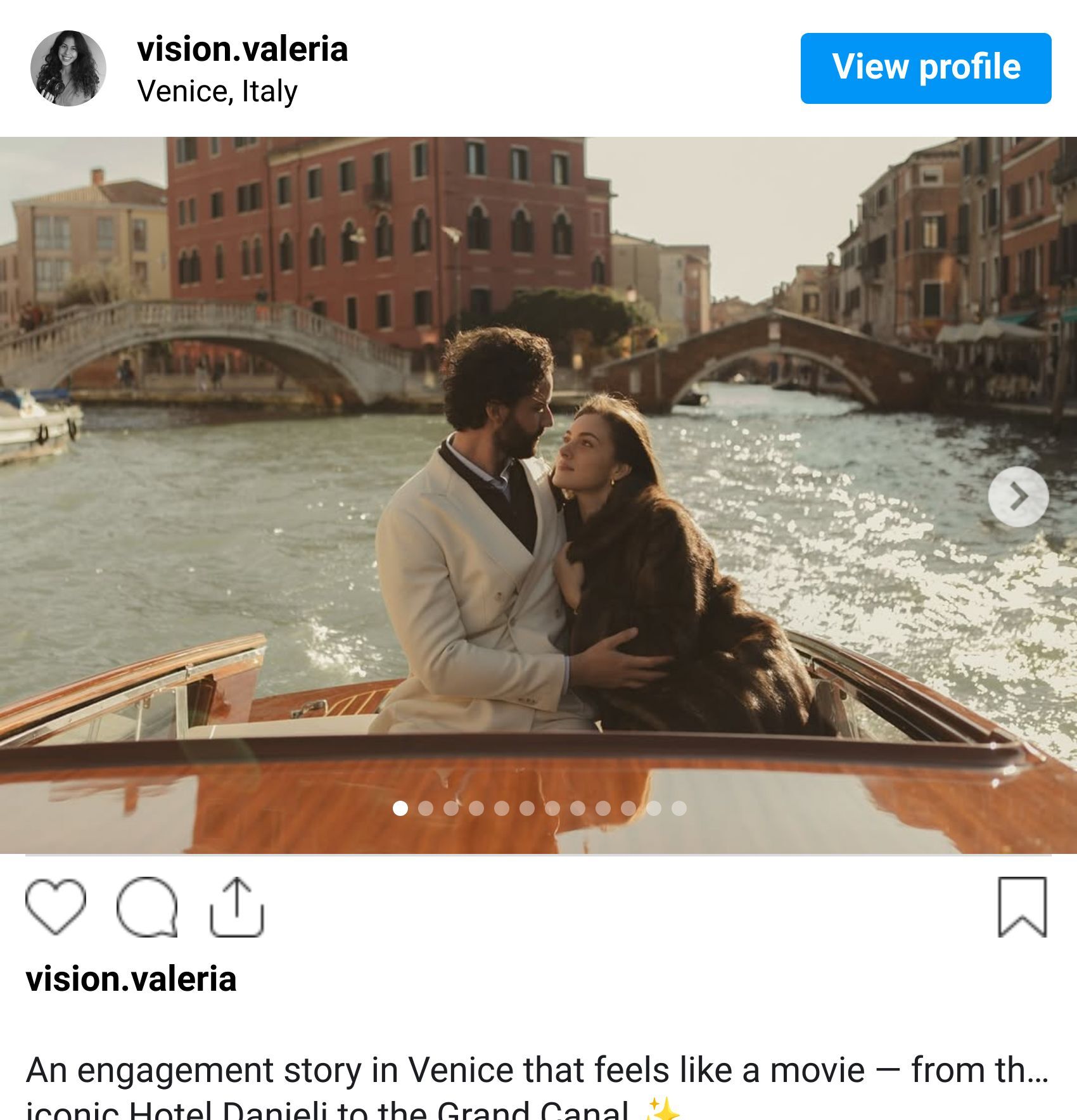Jump to second carousel dot
Screen dimensions: 1077x1120
426,808
